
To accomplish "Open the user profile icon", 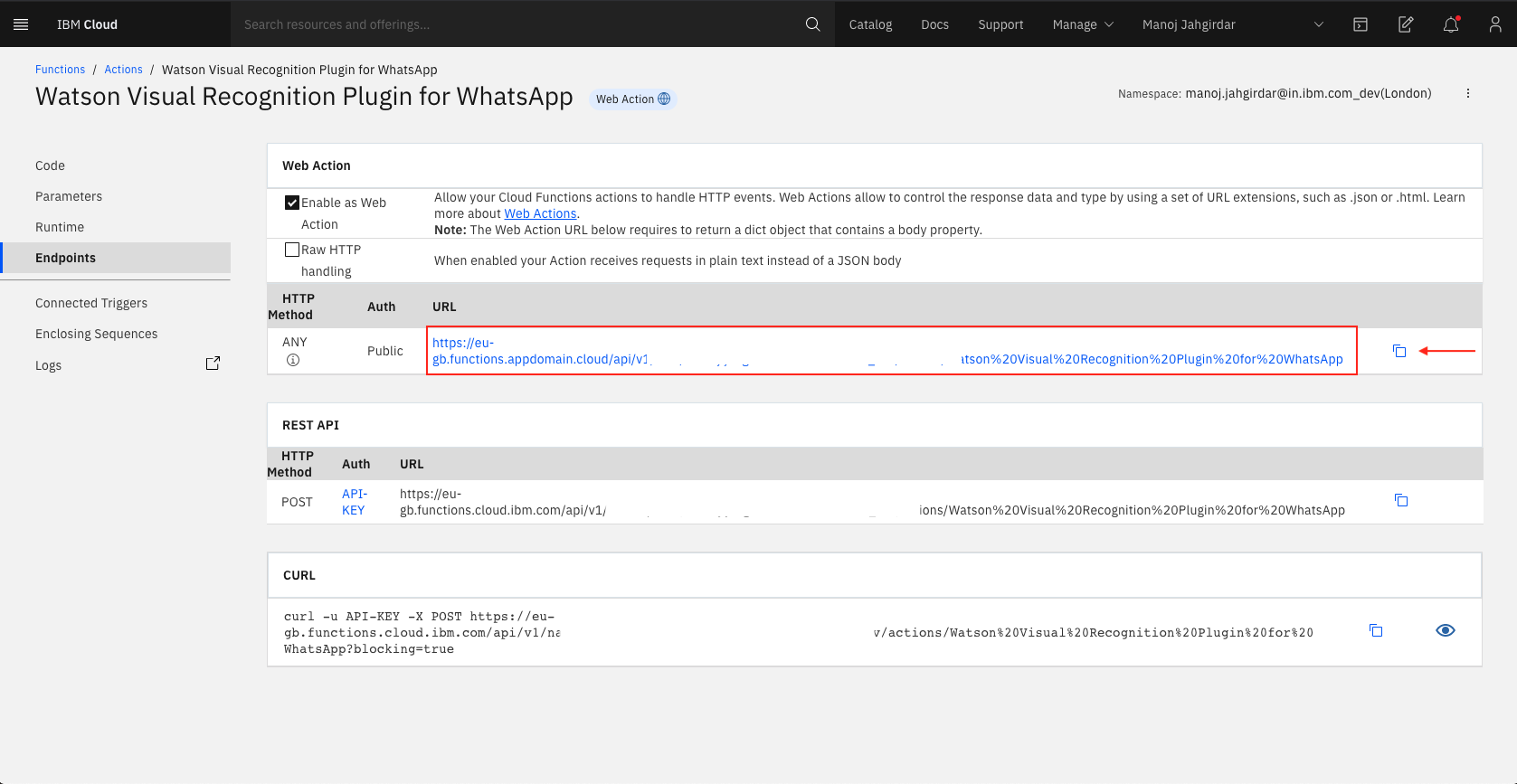I will click(x=1495, y=24).
